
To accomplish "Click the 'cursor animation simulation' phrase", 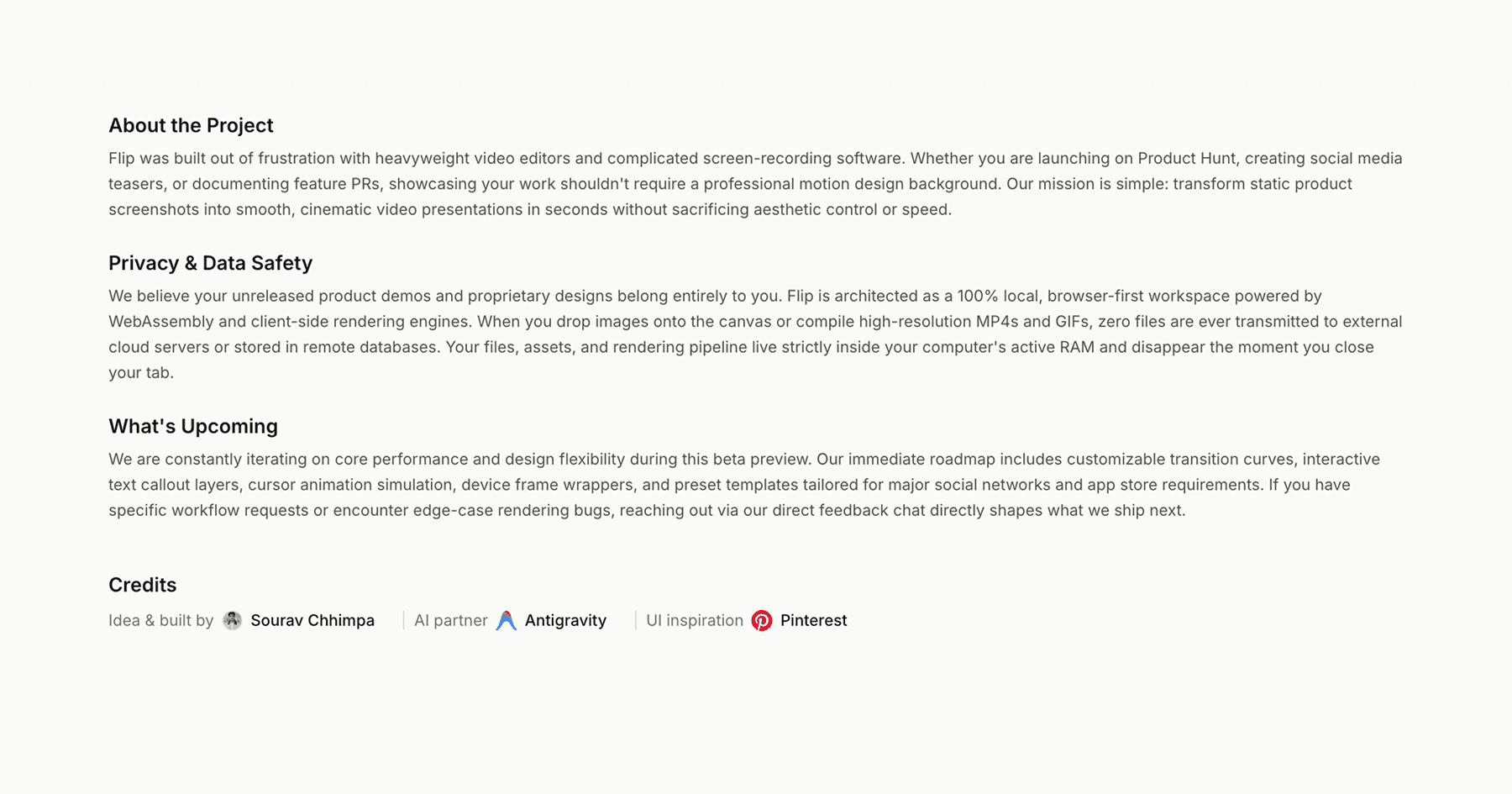I will point(352,485).
